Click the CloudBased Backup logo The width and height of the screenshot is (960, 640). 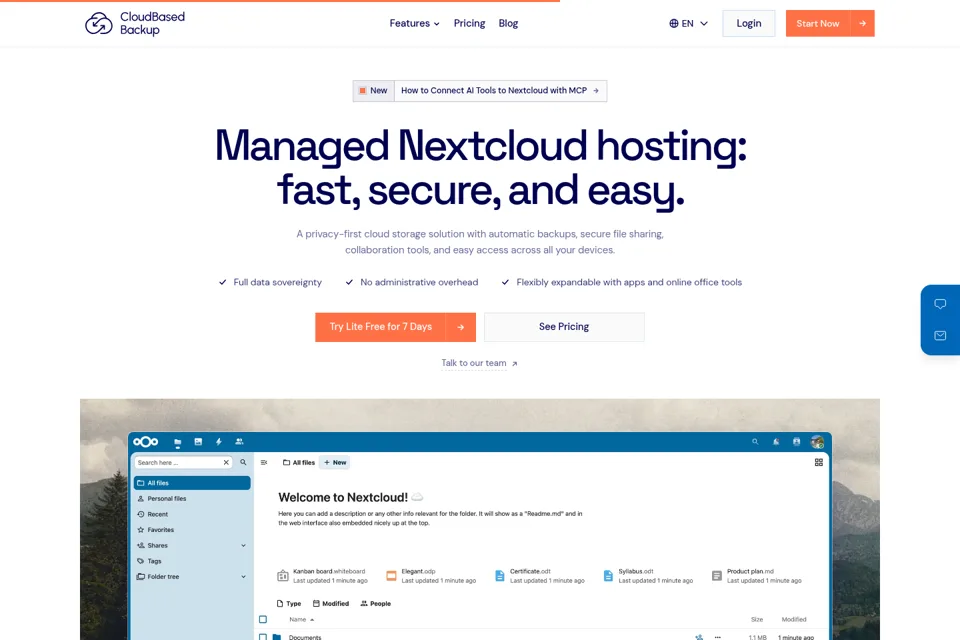click(135, 23)
